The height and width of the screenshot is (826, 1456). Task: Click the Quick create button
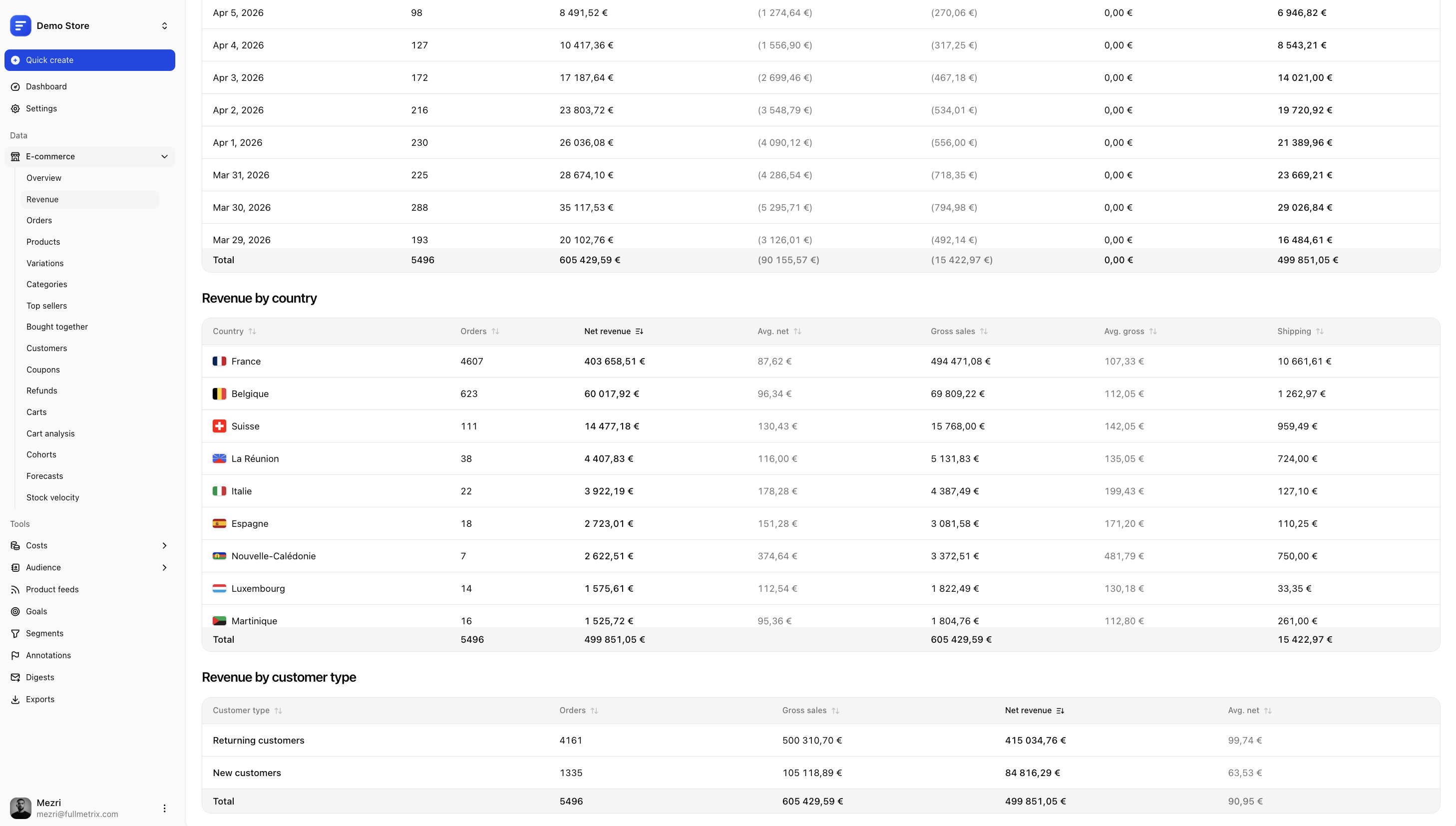[89, 60]
